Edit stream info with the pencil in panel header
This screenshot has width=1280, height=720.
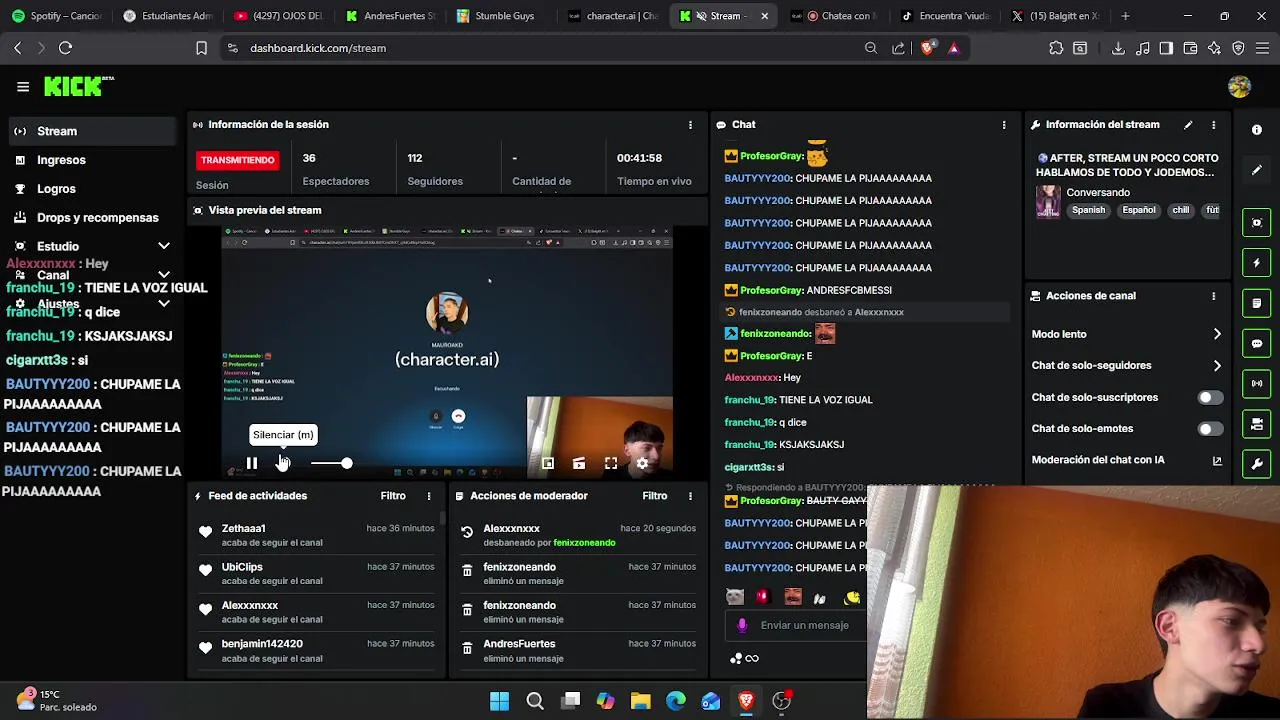[x=1188, y=125]
